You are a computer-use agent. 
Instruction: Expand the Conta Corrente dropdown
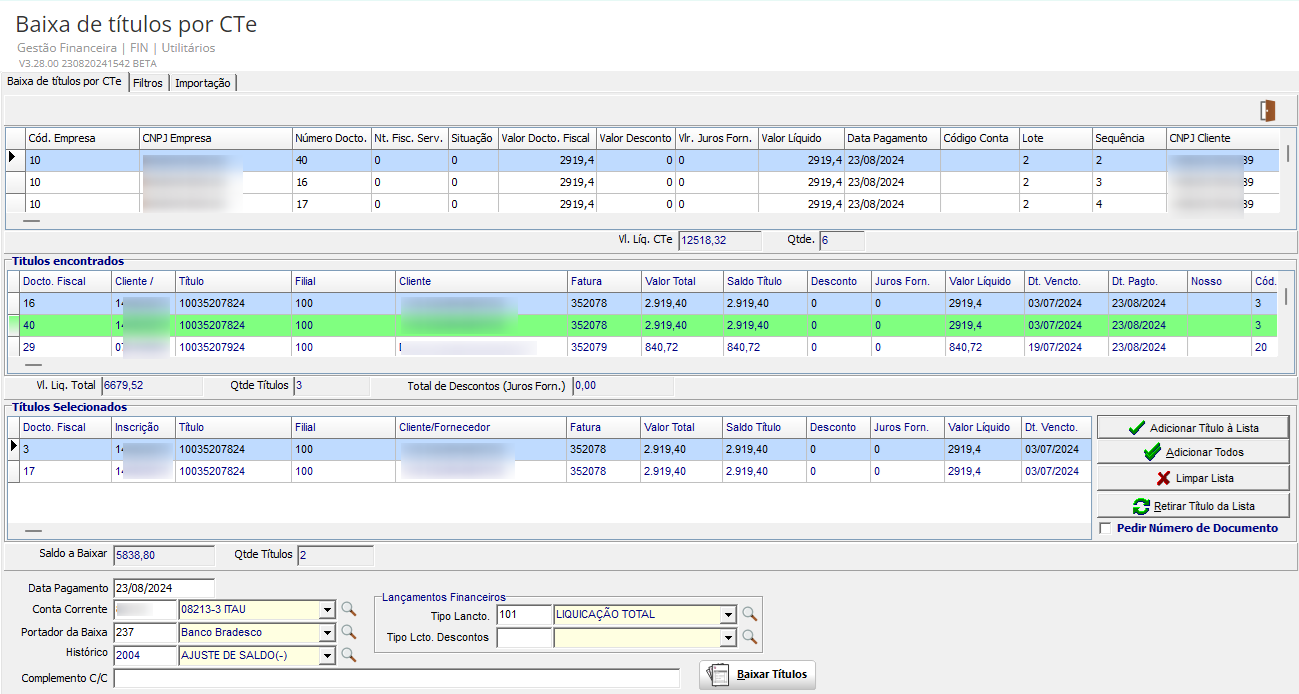tap(327, 609)
